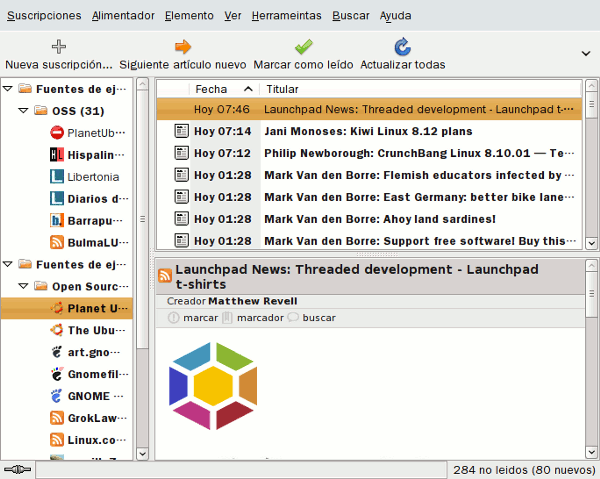Open the toolbar overflow chevron

(585, 53)
